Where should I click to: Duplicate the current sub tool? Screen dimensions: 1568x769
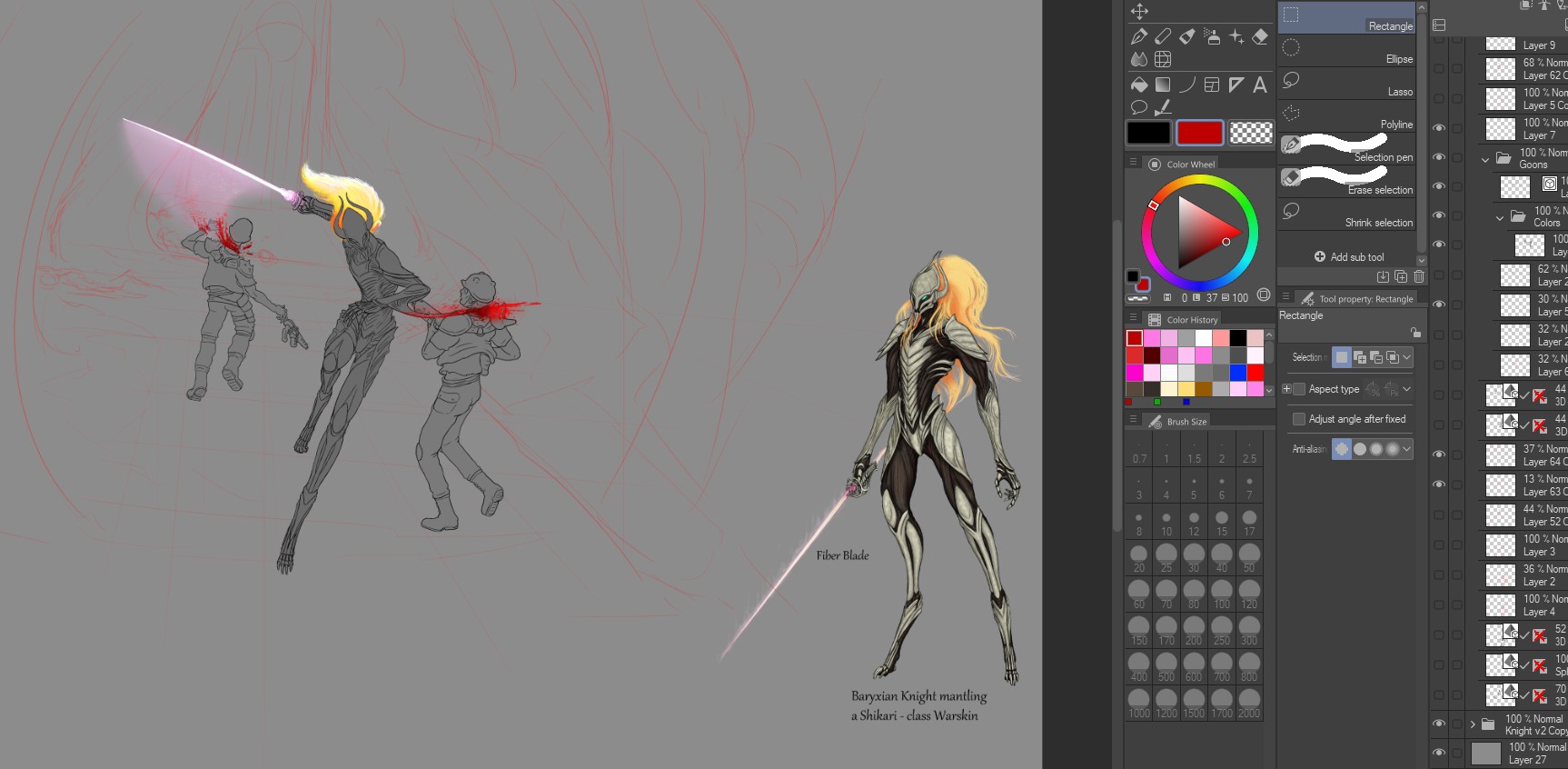pyautogui.click(x=1401, y=276)
